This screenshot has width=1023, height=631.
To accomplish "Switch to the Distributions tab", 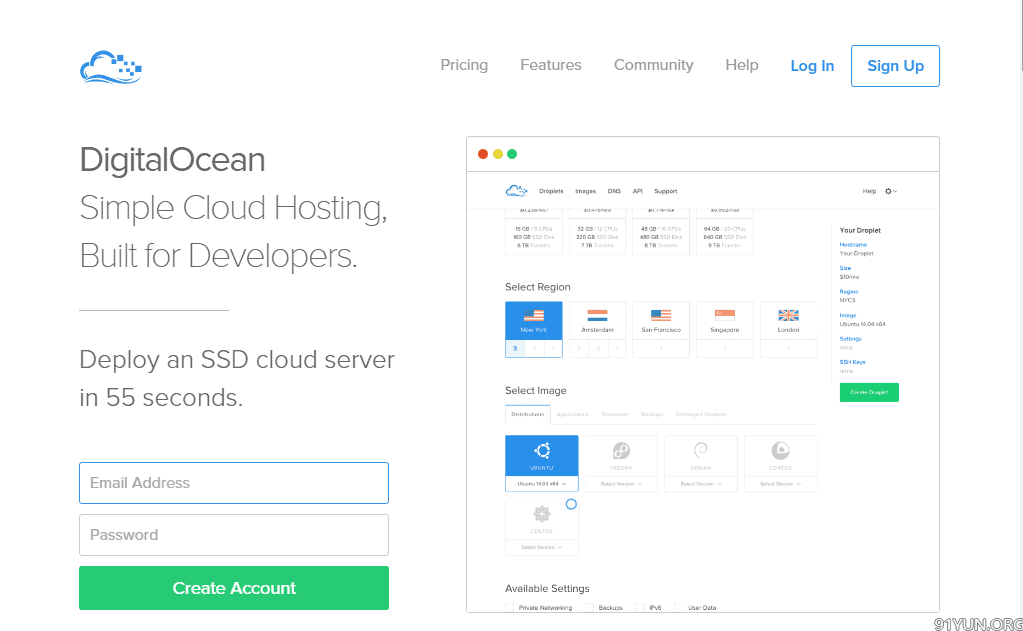I will click(x=528, y=414).
